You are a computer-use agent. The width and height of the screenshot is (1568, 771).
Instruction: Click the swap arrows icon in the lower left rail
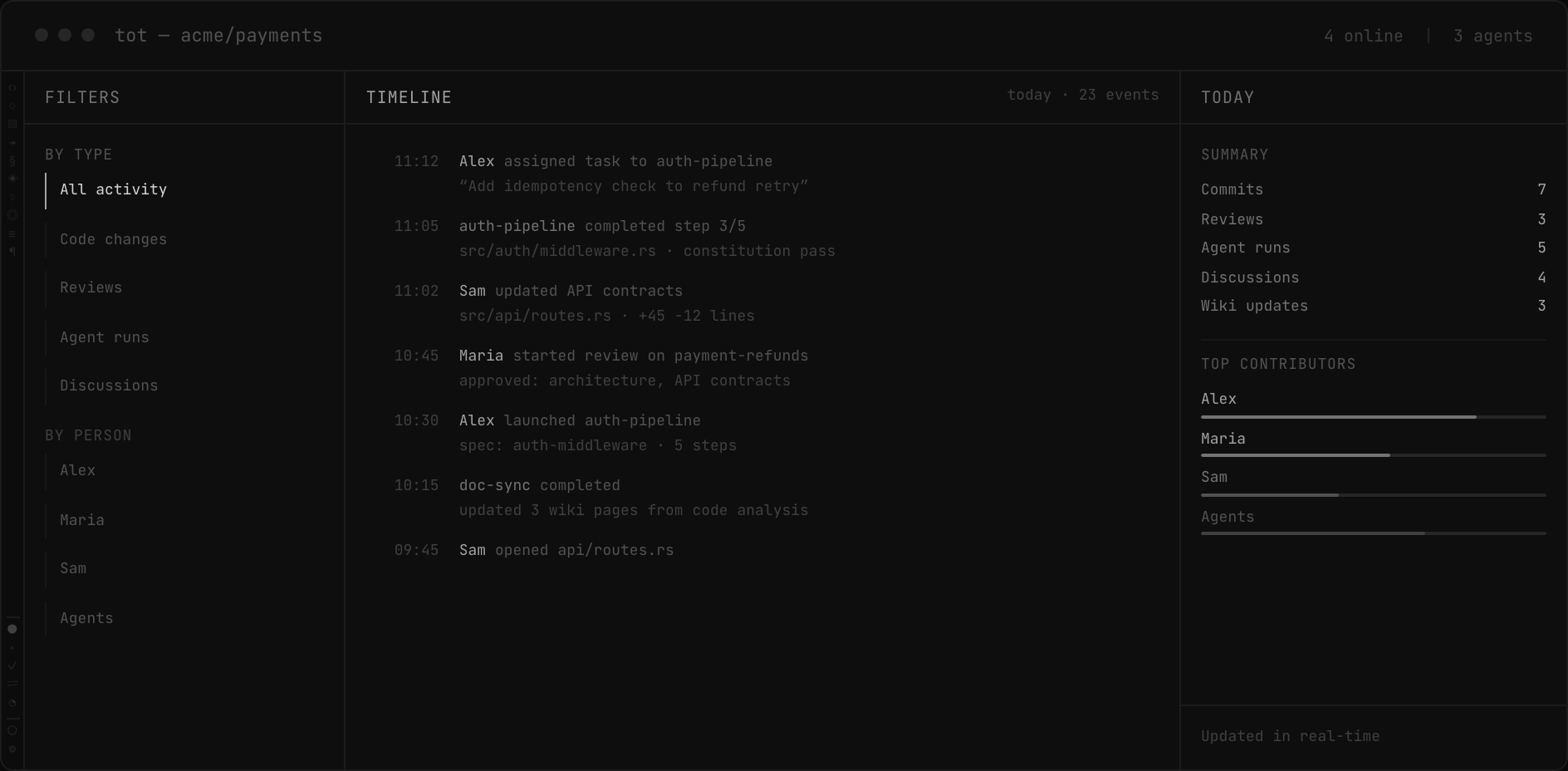pyautogui.click(x=12, y=684)
